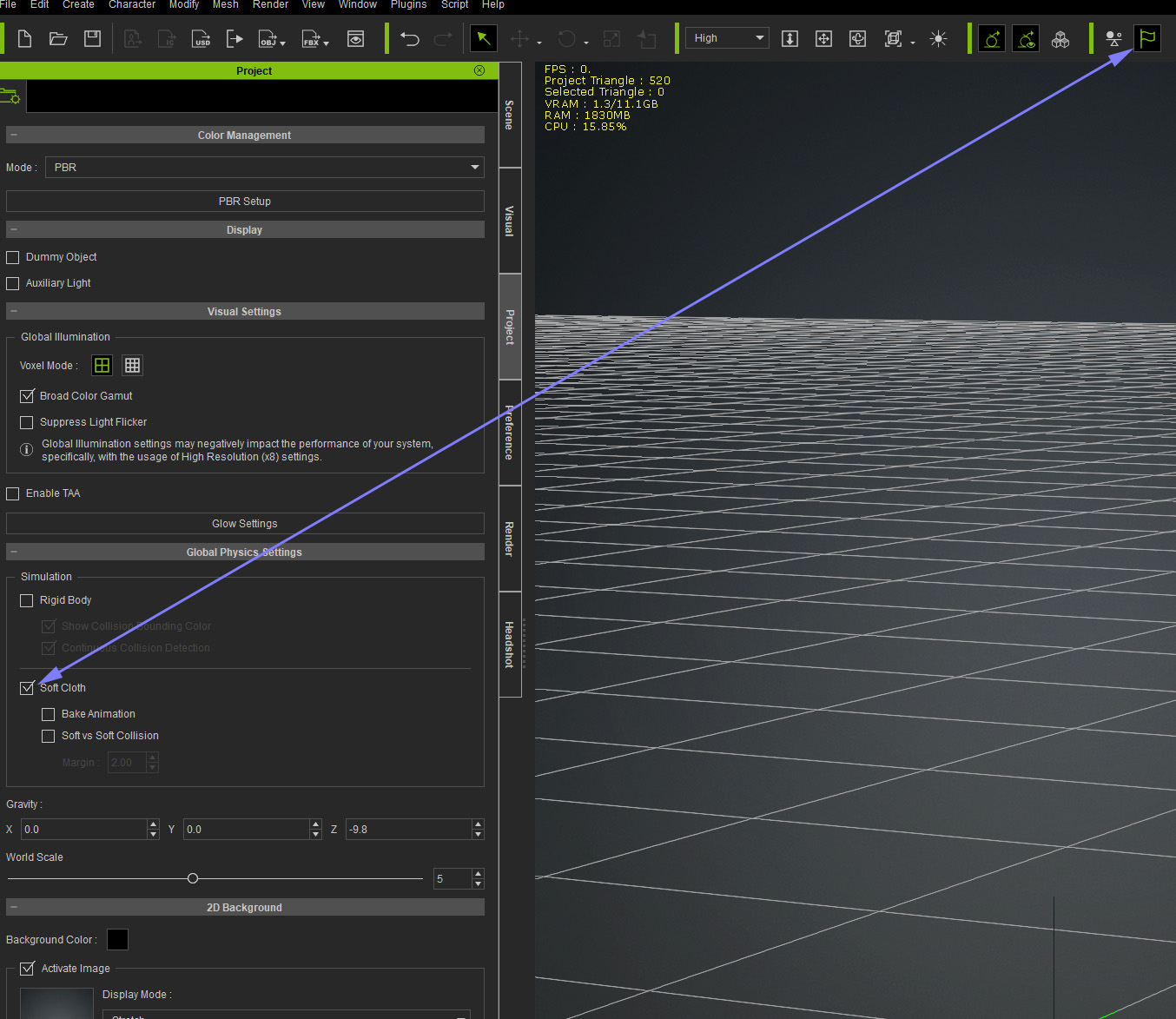Click the frame-selected cube icon
Screen dimensions: 1176x1019
893,39
